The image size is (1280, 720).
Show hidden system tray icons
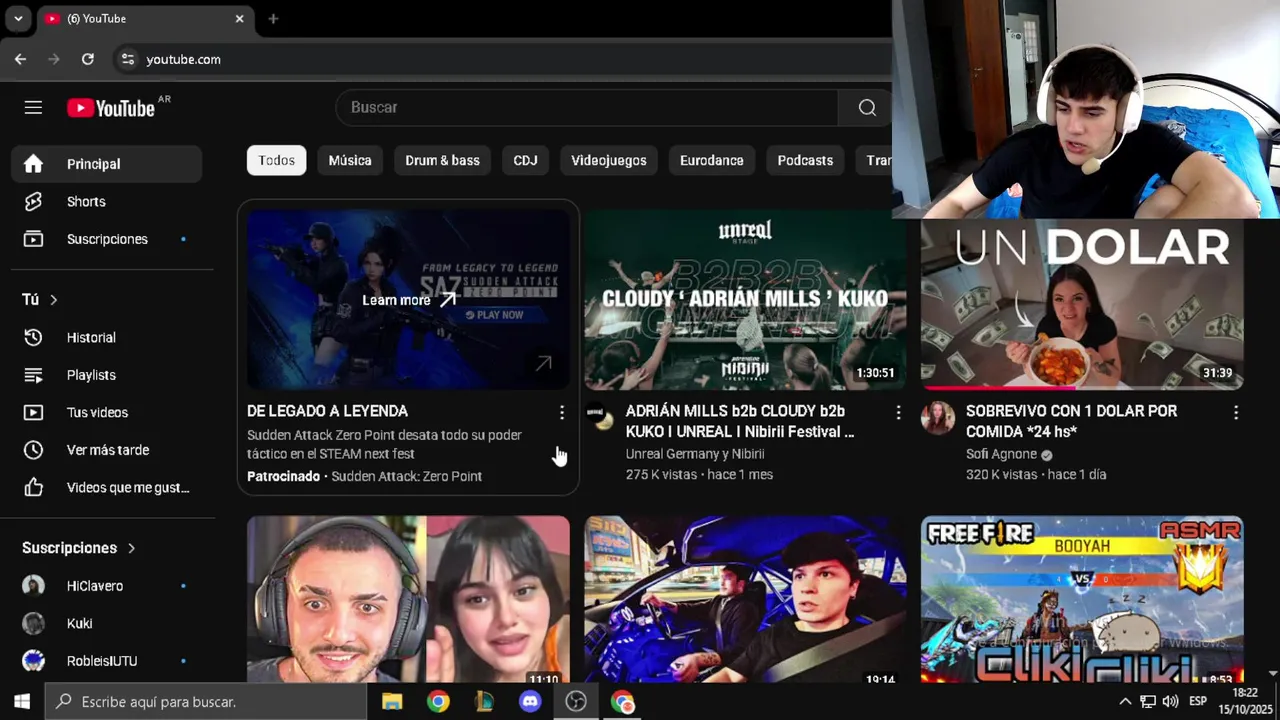pyautogui.click(x=1125, y=701)
